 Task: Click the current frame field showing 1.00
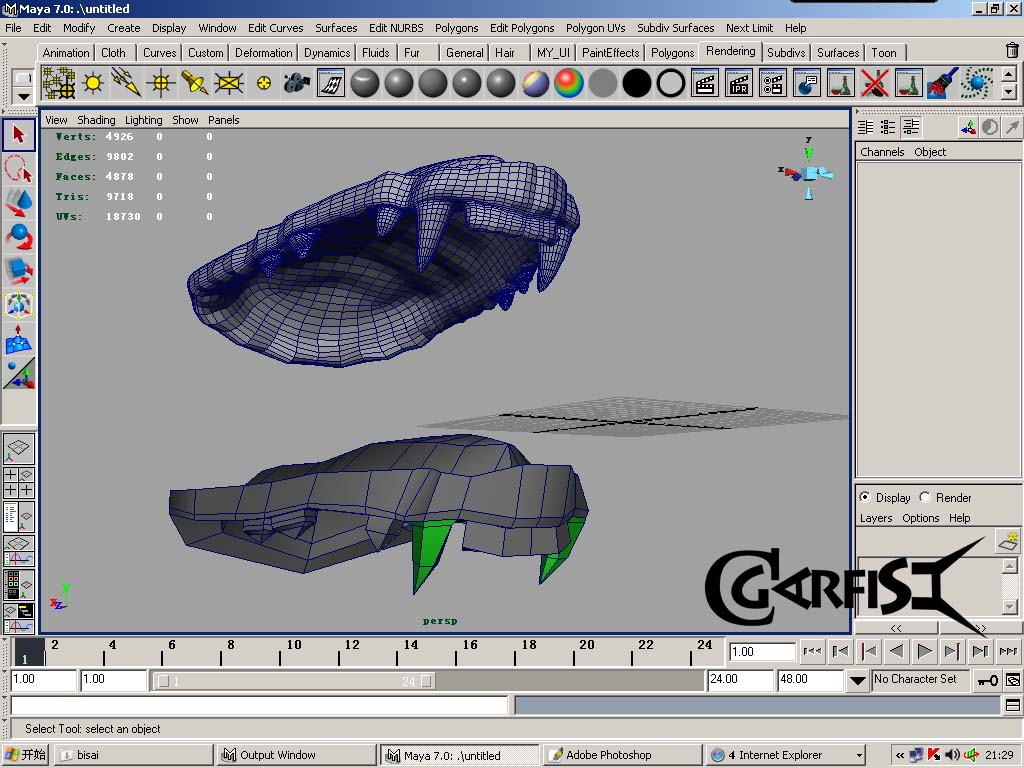click(761, 652)
